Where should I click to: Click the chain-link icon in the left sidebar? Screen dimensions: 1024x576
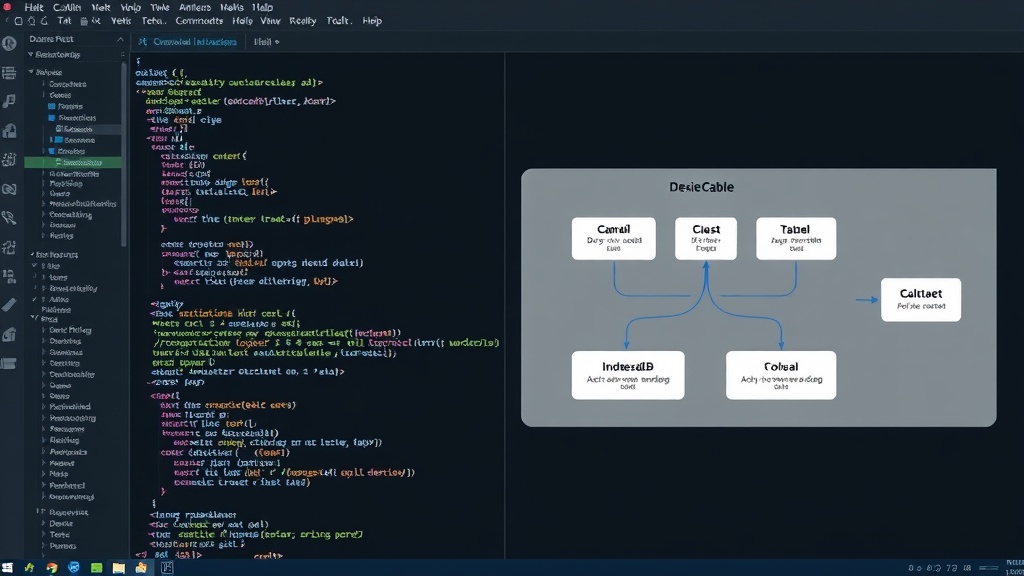[9, 189]
